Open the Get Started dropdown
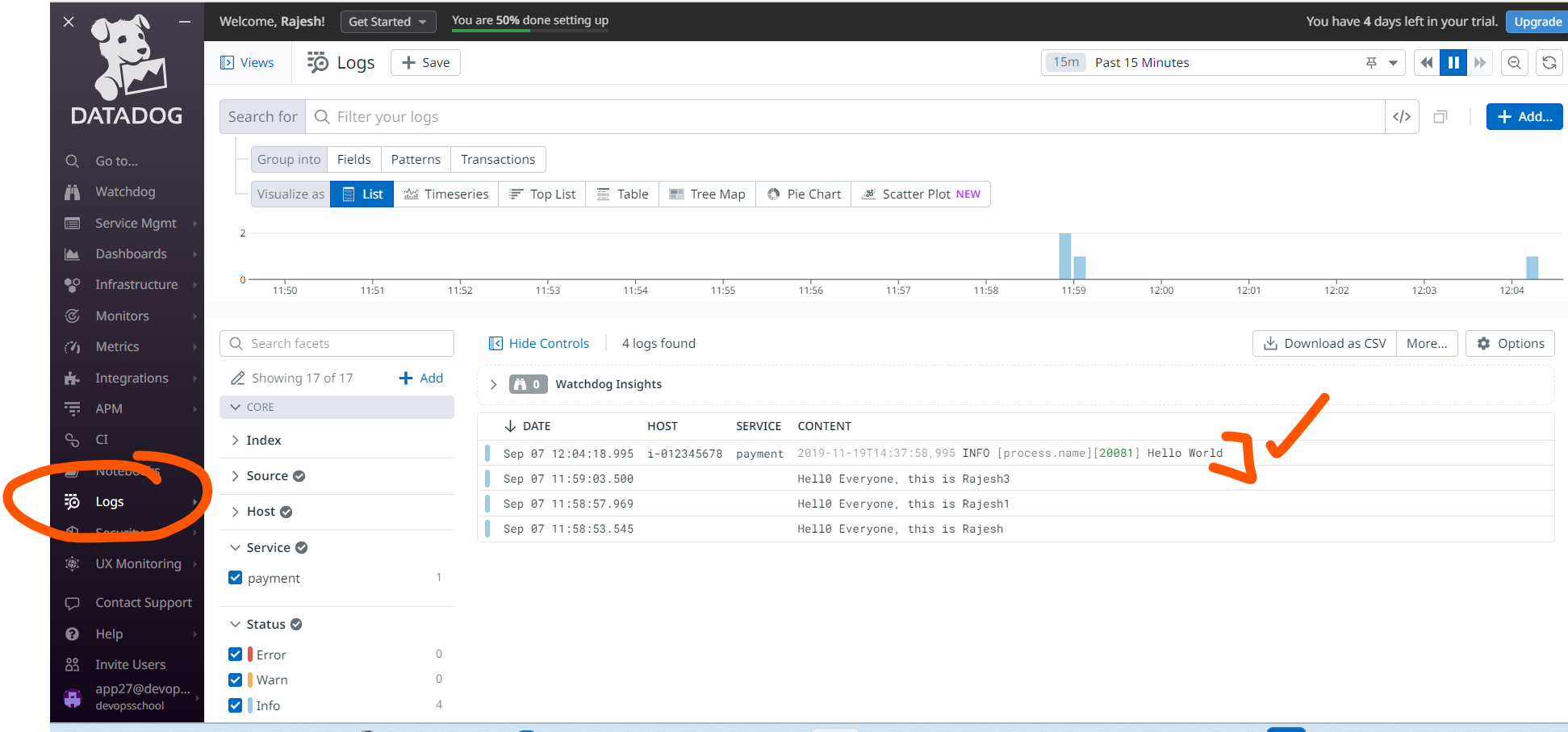This screenshot has height=732, width=1568. (x=388, y=22)
